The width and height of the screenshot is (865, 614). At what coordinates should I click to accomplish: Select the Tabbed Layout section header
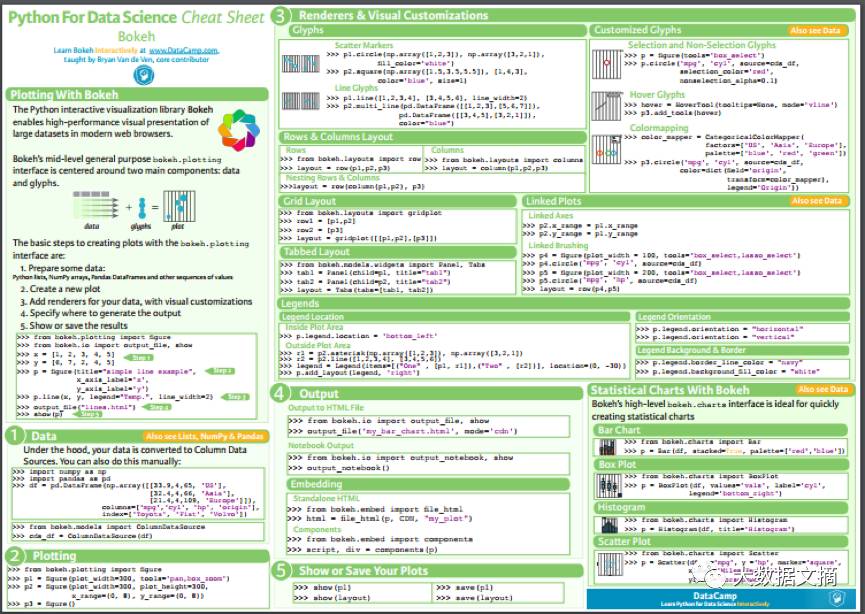coord(317,252)
